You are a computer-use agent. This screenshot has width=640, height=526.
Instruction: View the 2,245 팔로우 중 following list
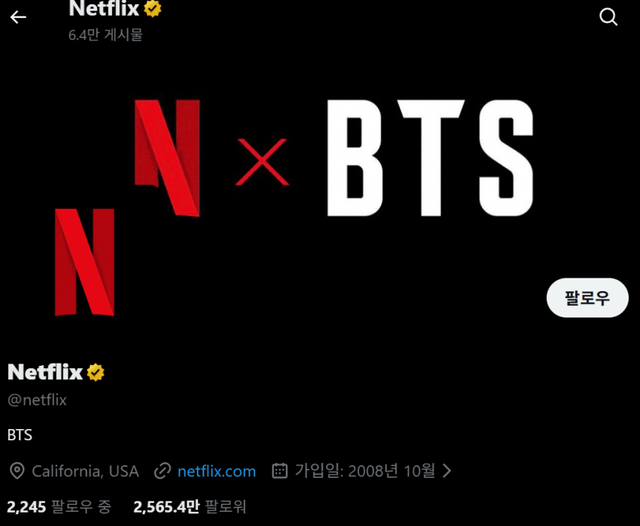59,507
